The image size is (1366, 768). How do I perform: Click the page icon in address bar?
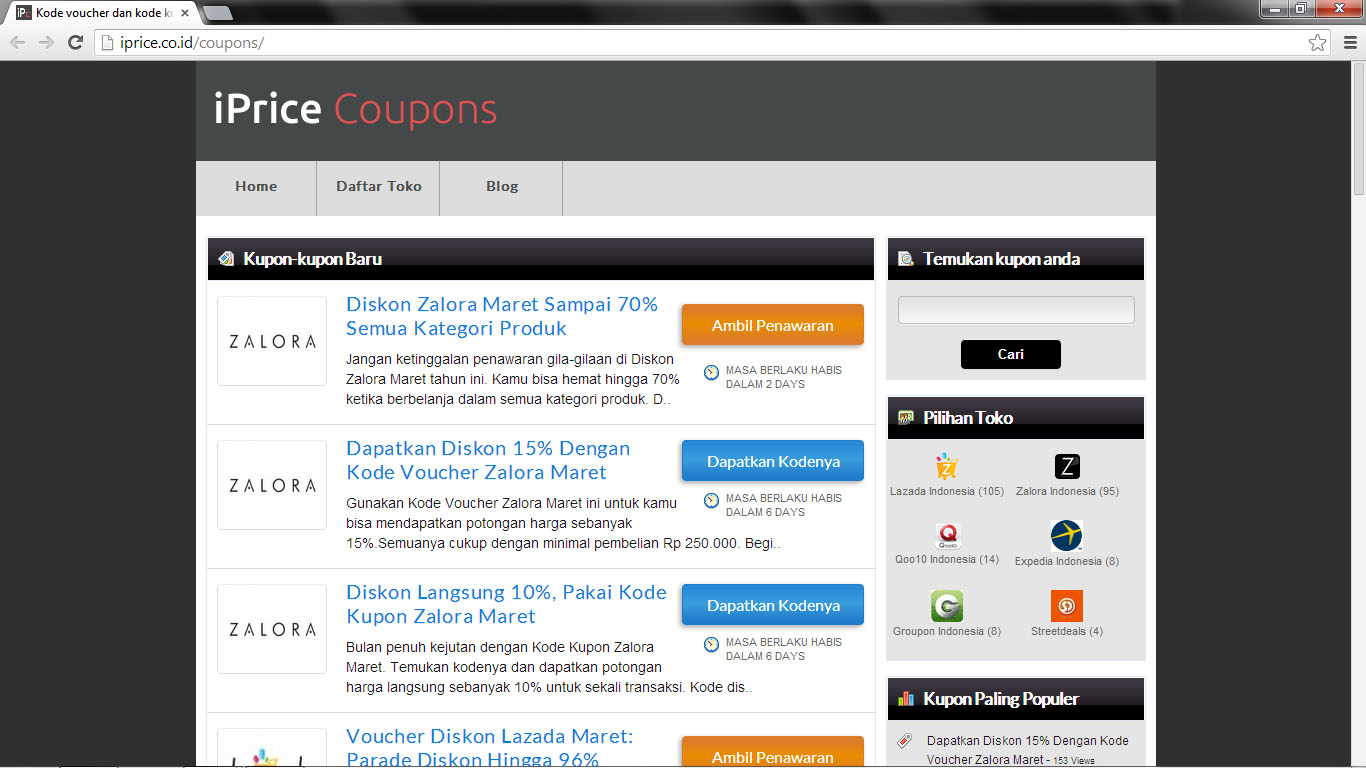(x=106, y=43)
